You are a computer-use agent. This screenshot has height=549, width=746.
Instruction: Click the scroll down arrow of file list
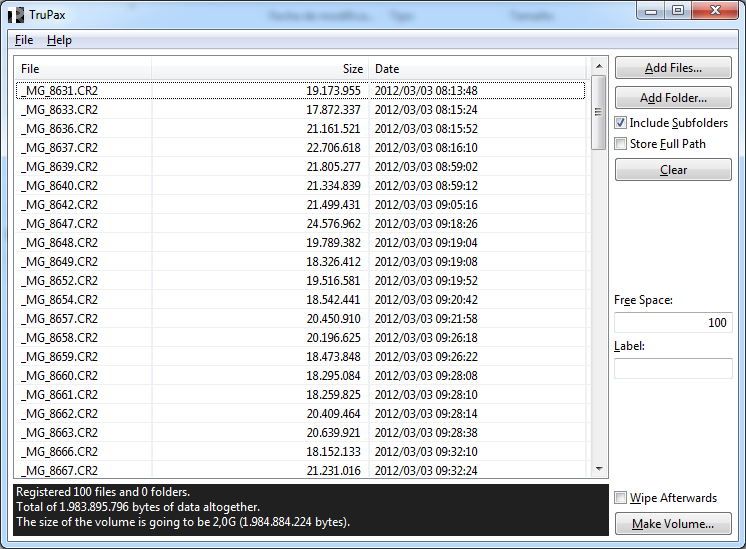[x=599, y=468]
